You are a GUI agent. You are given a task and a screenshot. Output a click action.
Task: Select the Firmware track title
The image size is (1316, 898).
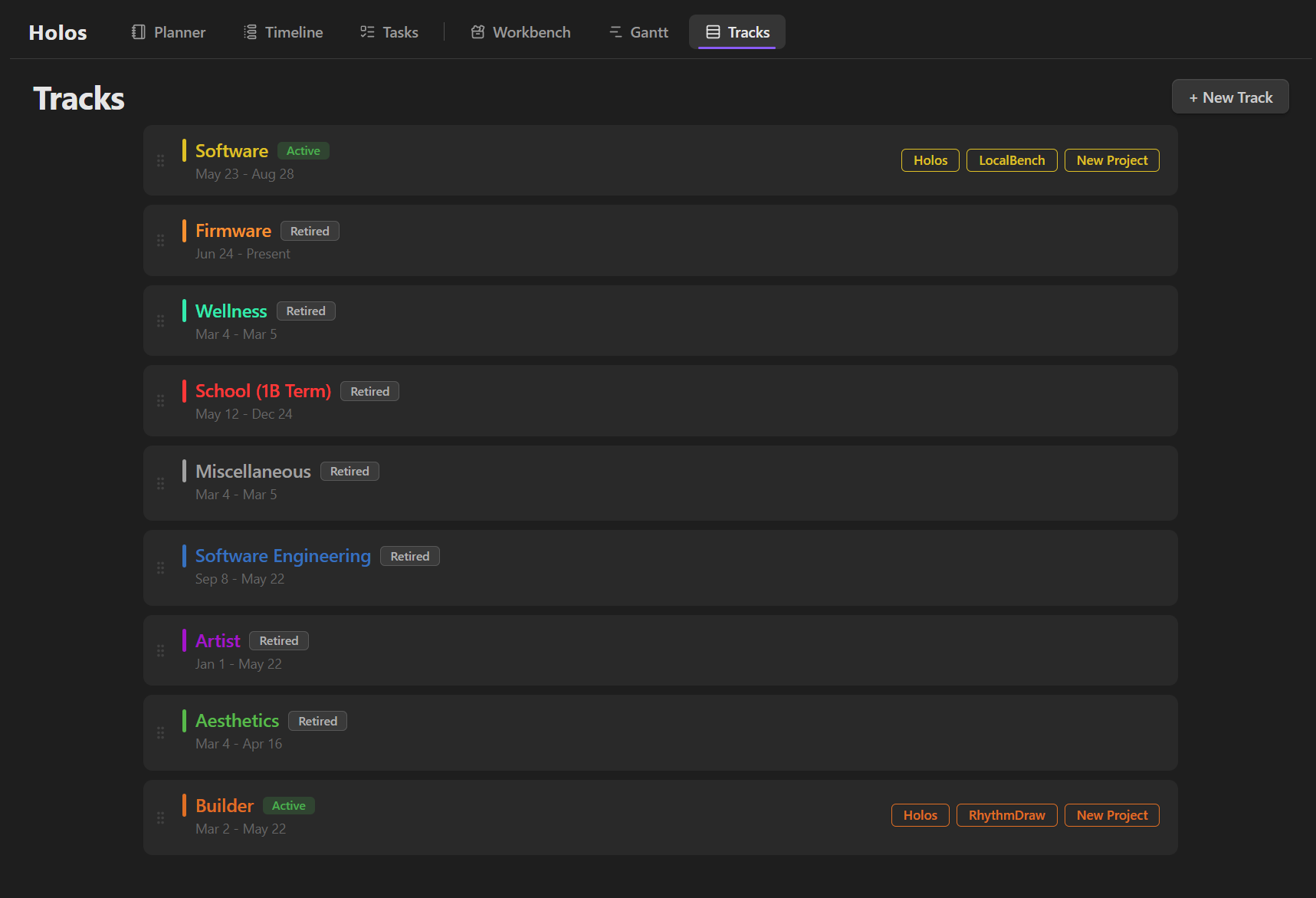233,231
